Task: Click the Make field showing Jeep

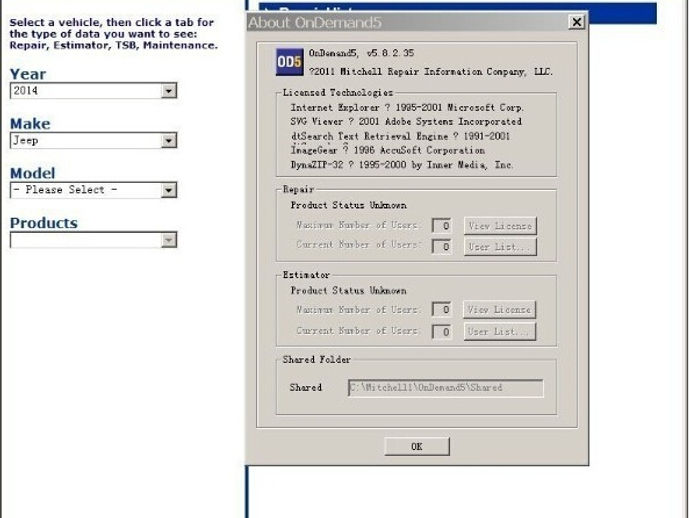Action: 93,140
